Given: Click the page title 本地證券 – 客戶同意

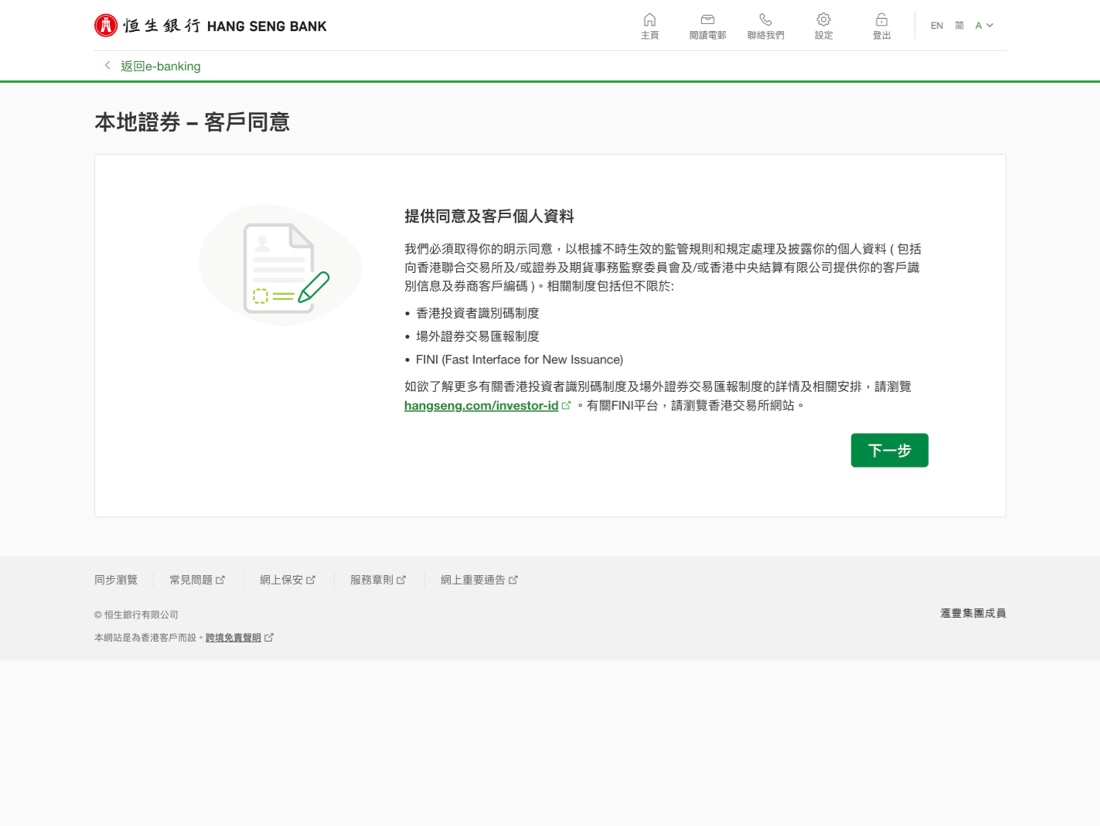Looking at the screenshot, I should coord(192,122).
